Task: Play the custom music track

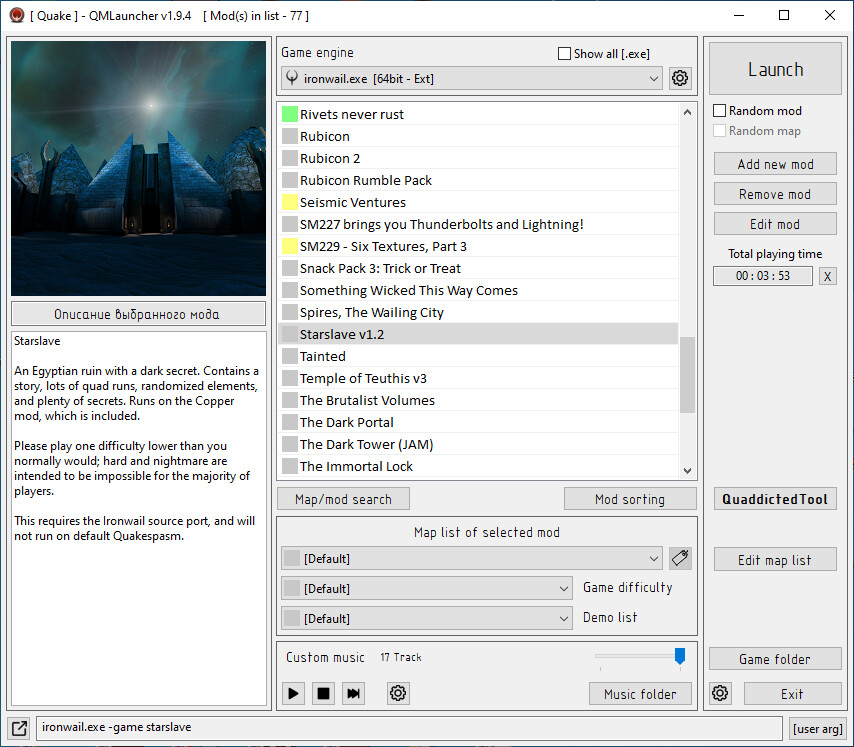Action: tap(293, 693)
